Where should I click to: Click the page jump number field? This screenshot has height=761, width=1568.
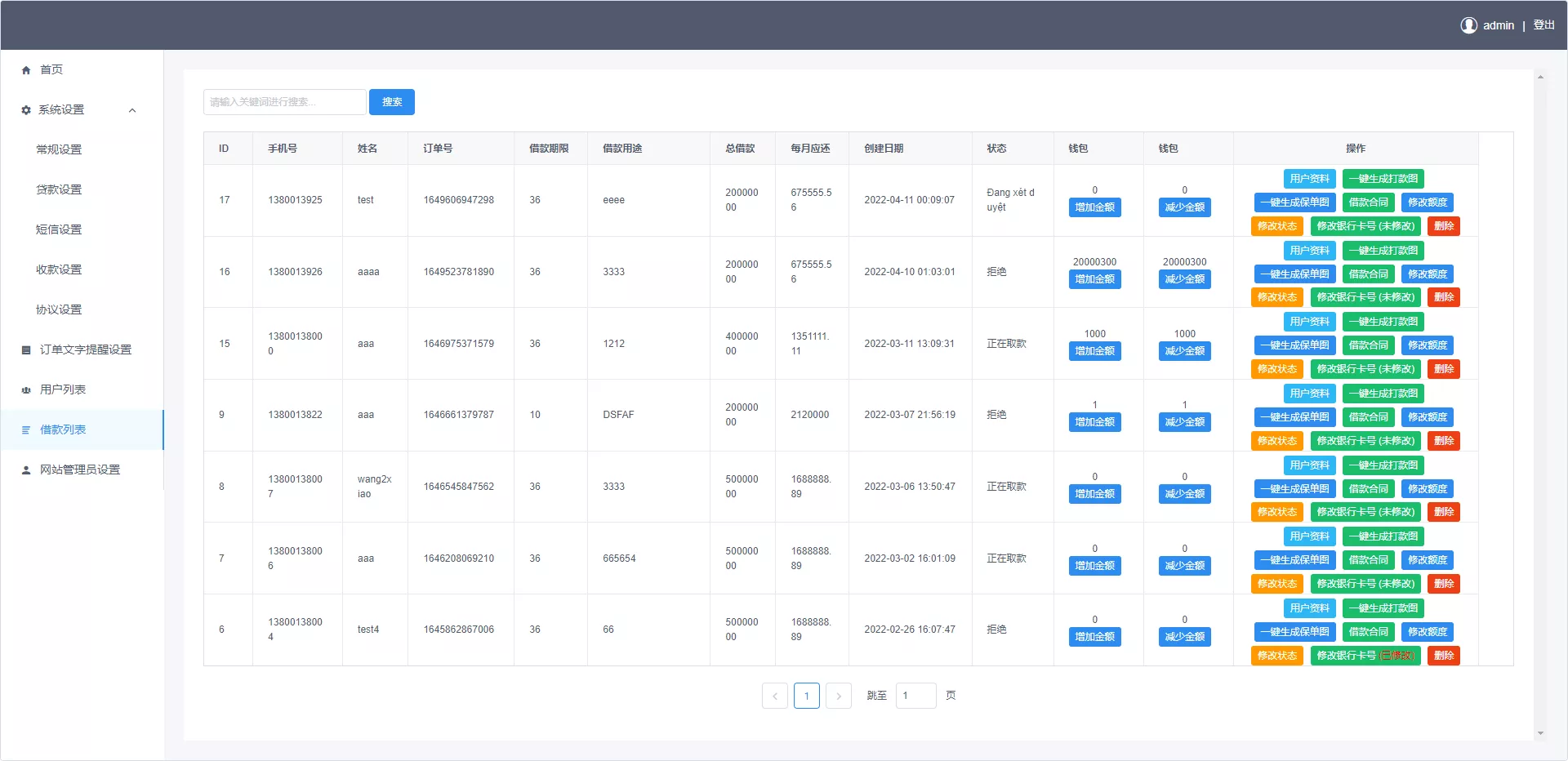click(x=915, y=696)
